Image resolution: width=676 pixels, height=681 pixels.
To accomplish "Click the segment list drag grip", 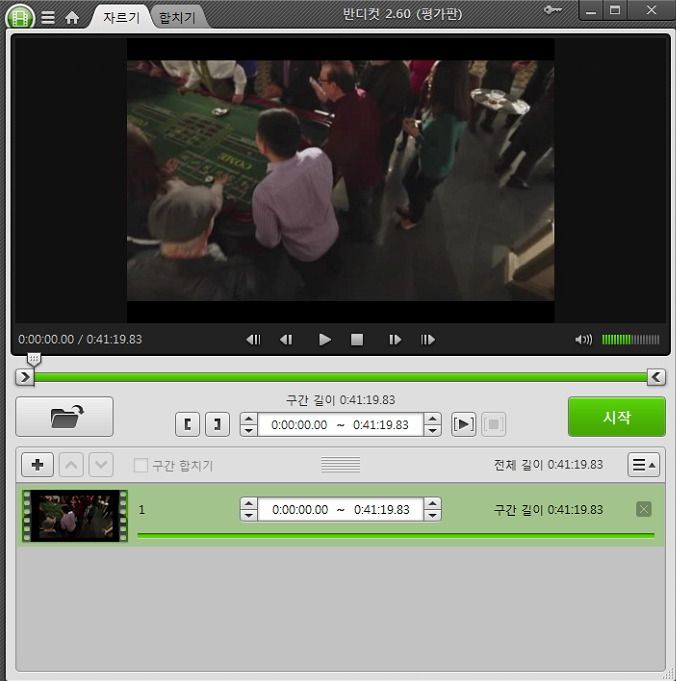I will tap(341, 464).
